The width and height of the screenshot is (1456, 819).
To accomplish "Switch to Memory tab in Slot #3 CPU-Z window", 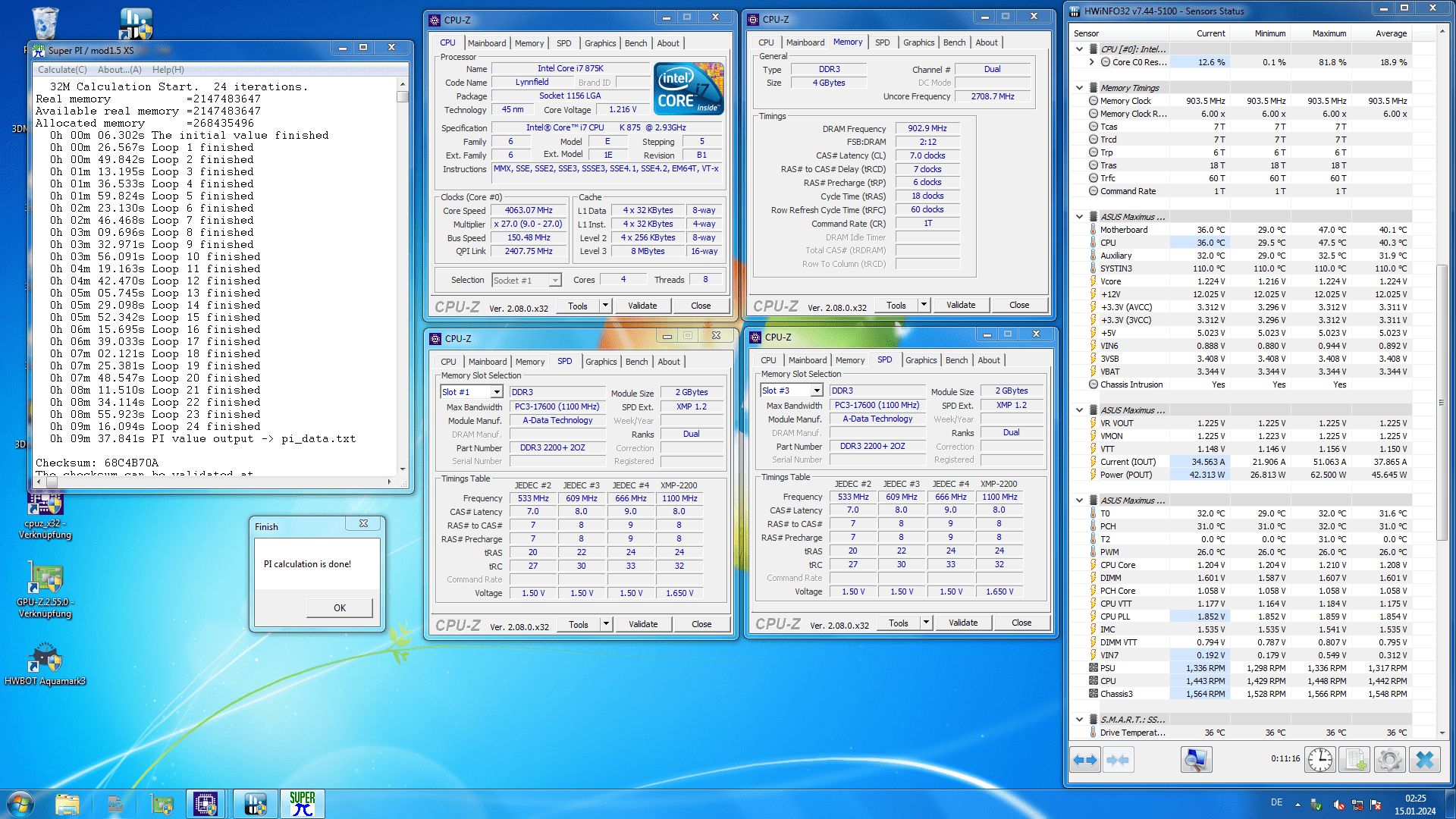I will (x=850, y=360).
